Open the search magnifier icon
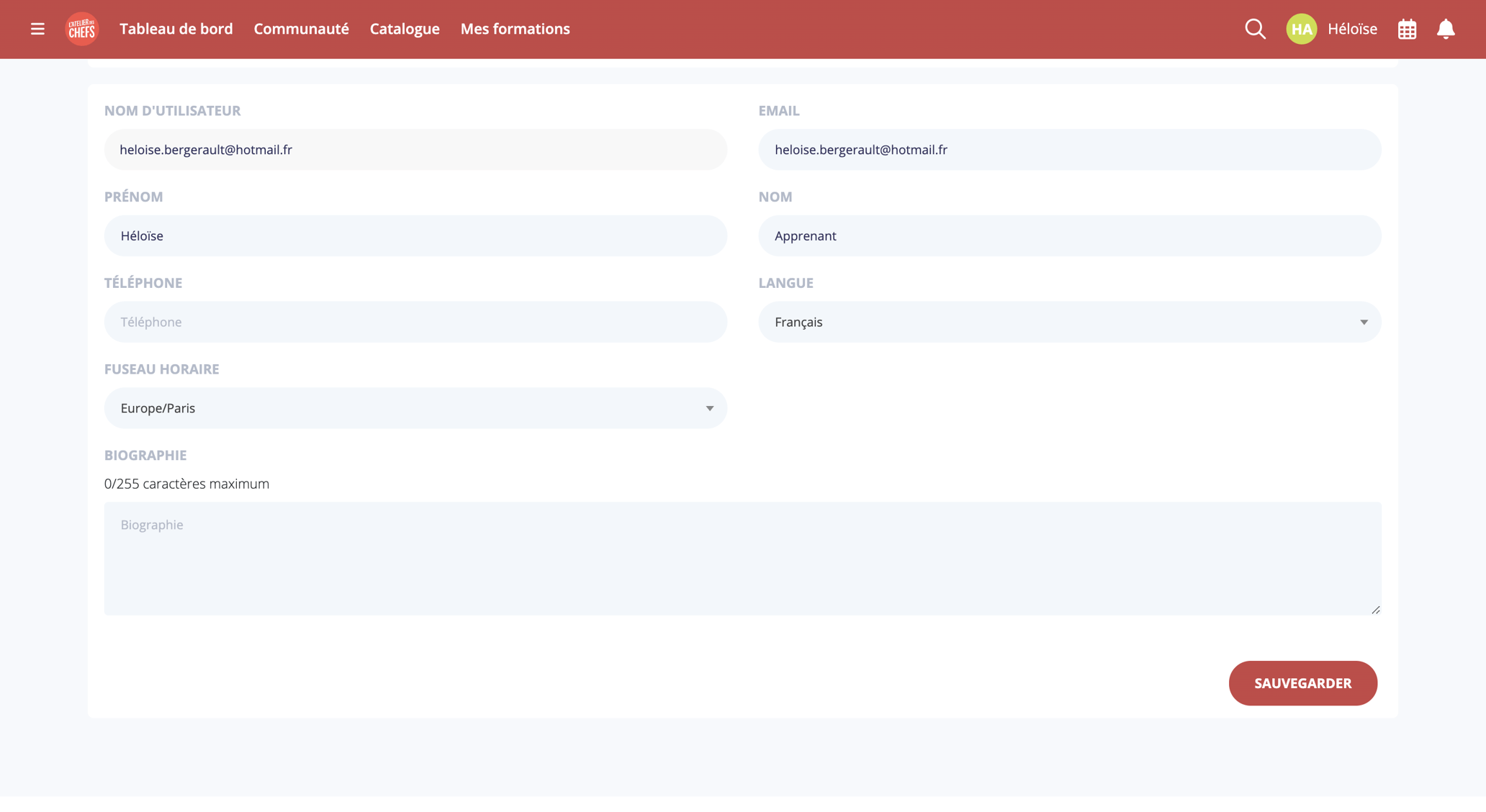The image size is (1486, 812). (1255, 29)
